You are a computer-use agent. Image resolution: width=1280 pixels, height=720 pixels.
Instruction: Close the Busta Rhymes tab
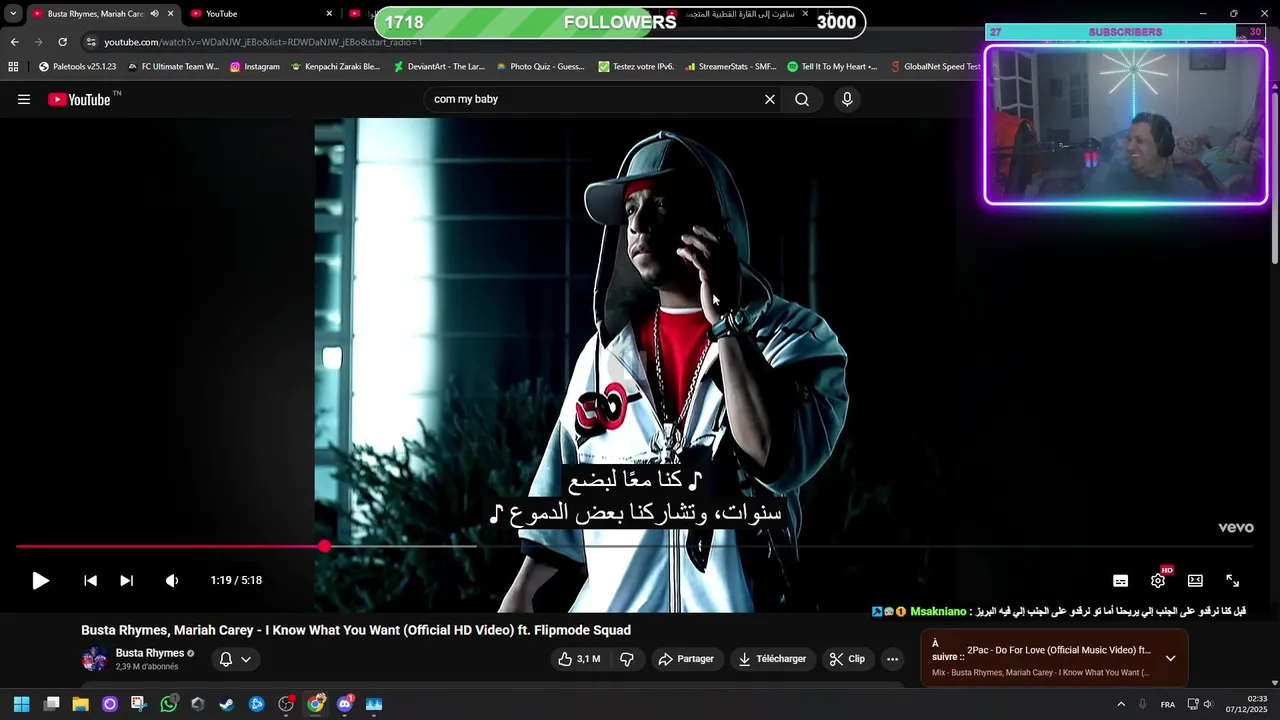171,14
